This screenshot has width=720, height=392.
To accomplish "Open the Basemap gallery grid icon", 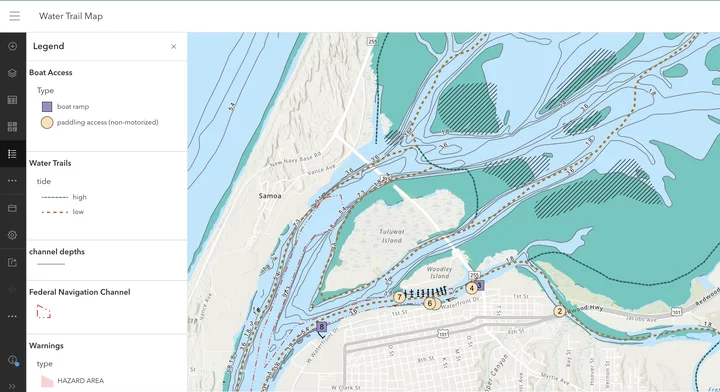I will pyautogui.click(x=12, y=127).
